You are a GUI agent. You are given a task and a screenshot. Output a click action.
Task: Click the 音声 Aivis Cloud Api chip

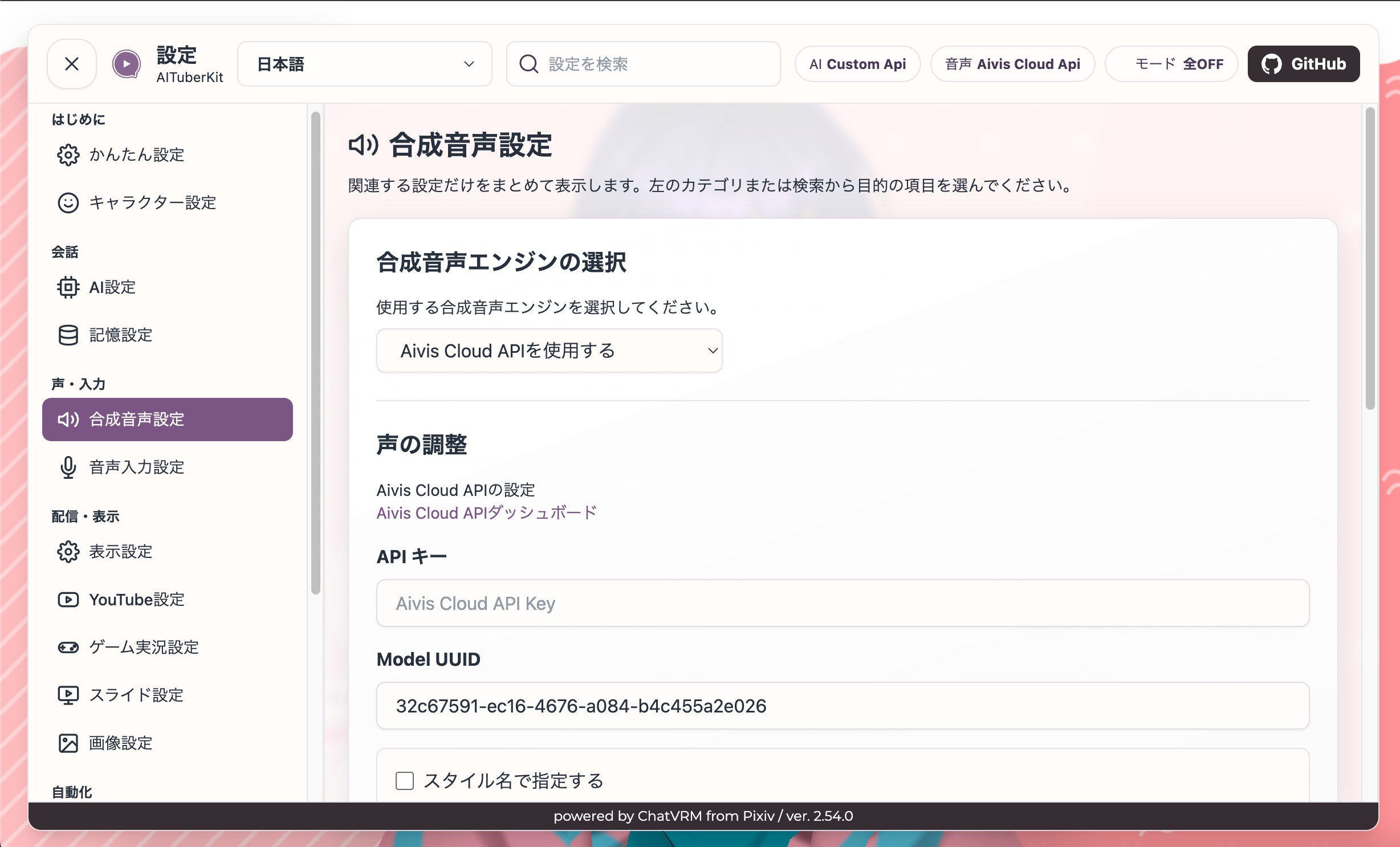(1012, 64)
